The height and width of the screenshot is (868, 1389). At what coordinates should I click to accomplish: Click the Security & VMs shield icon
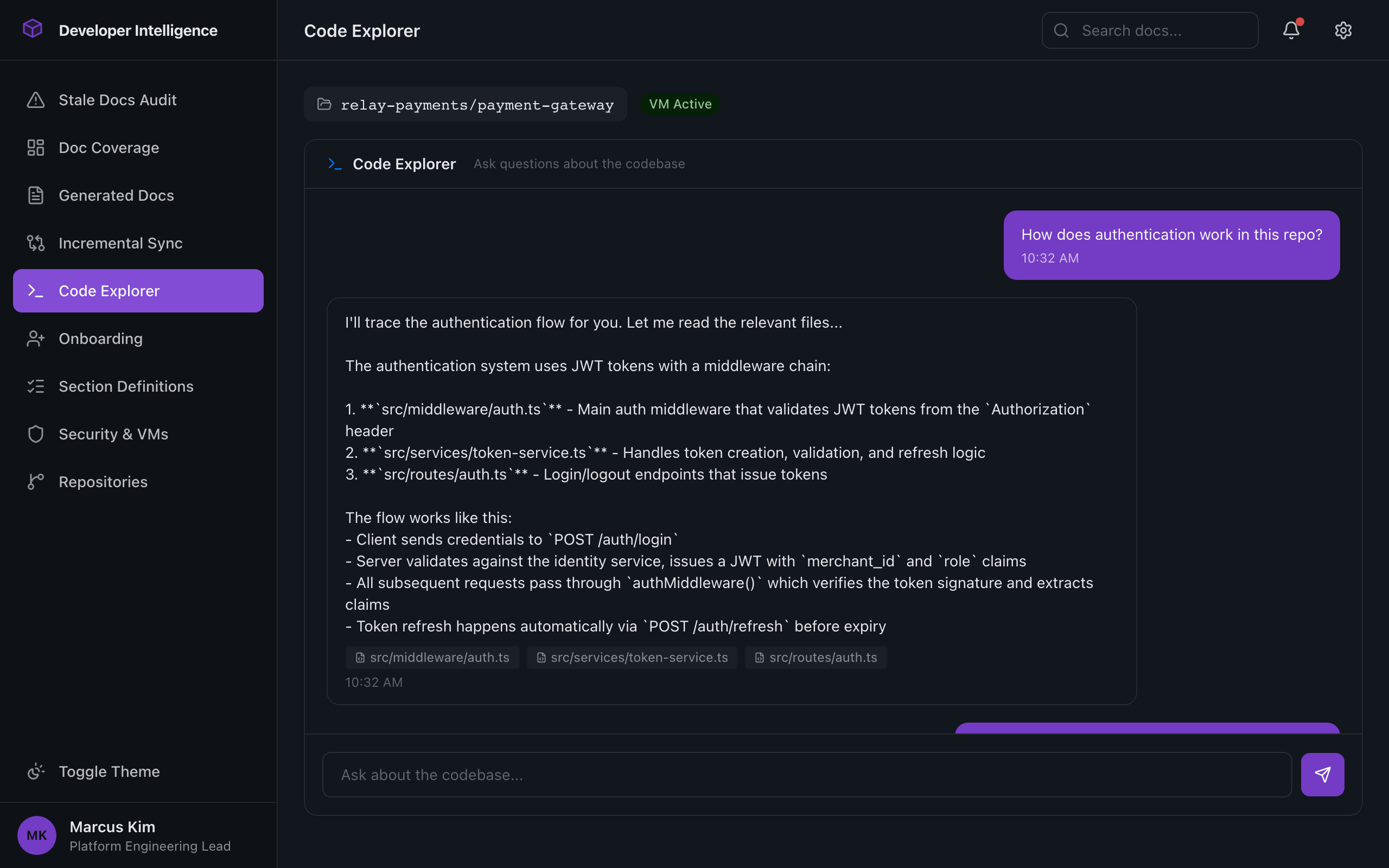[x=36, y=433]
